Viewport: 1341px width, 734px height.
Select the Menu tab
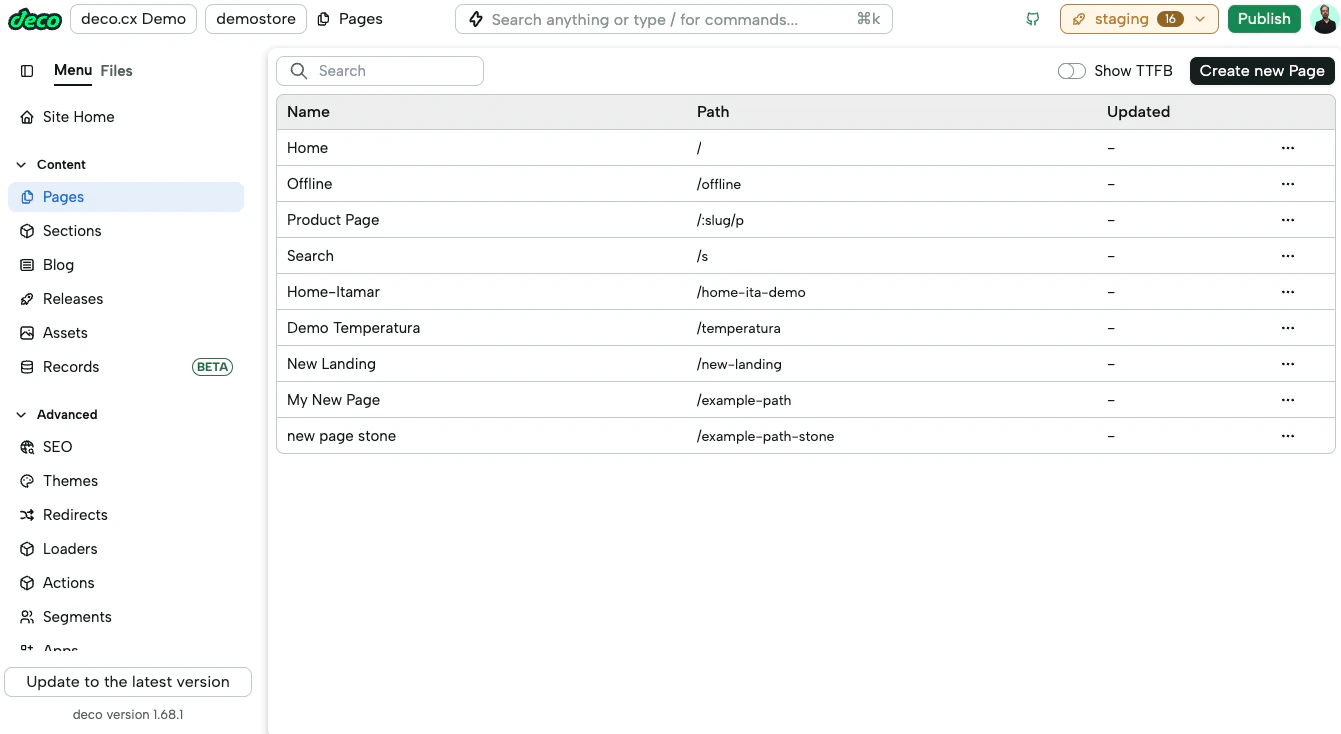(x=72, y=70)
